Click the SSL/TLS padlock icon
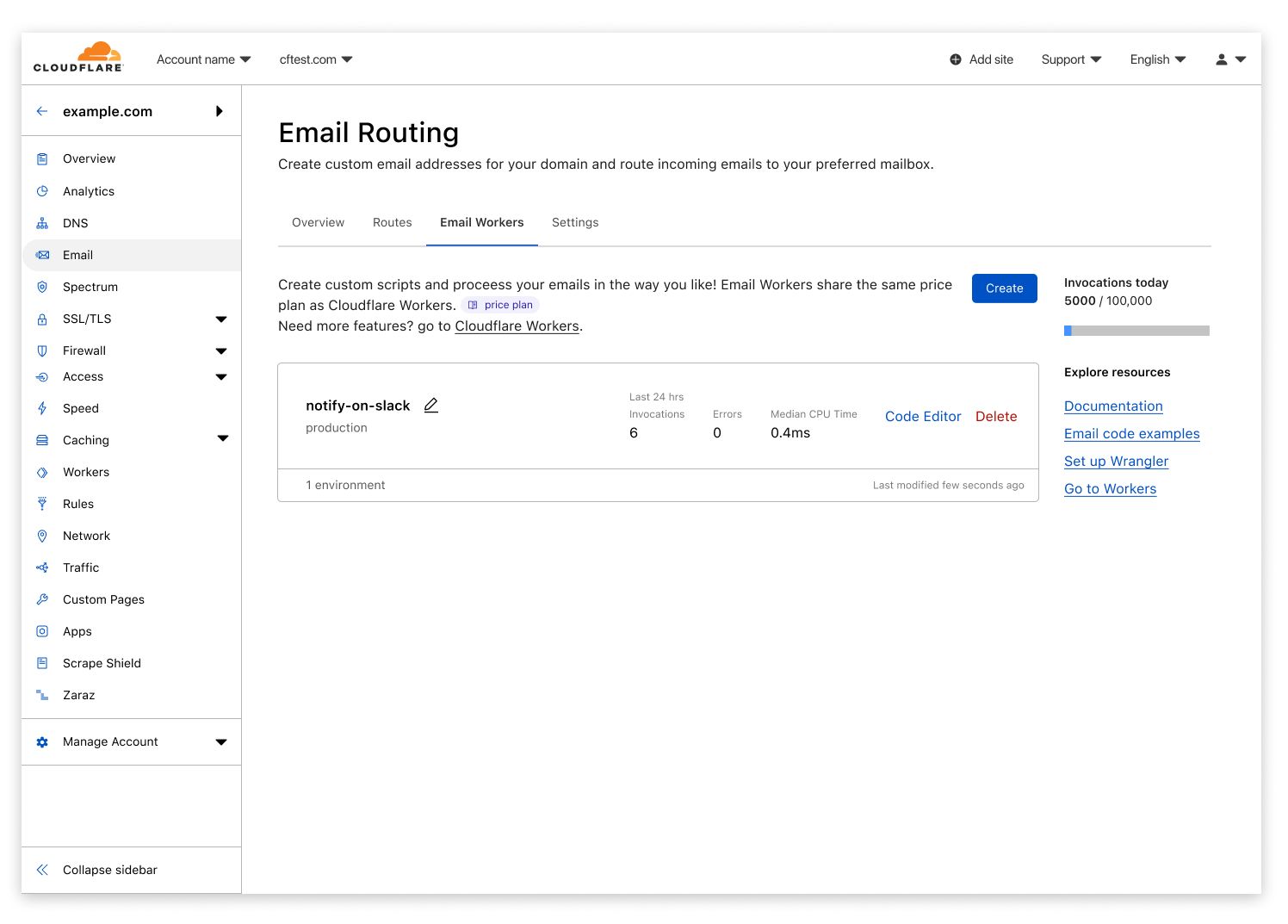The width and height of the screenshot is (1288, 924). point(42,319)
